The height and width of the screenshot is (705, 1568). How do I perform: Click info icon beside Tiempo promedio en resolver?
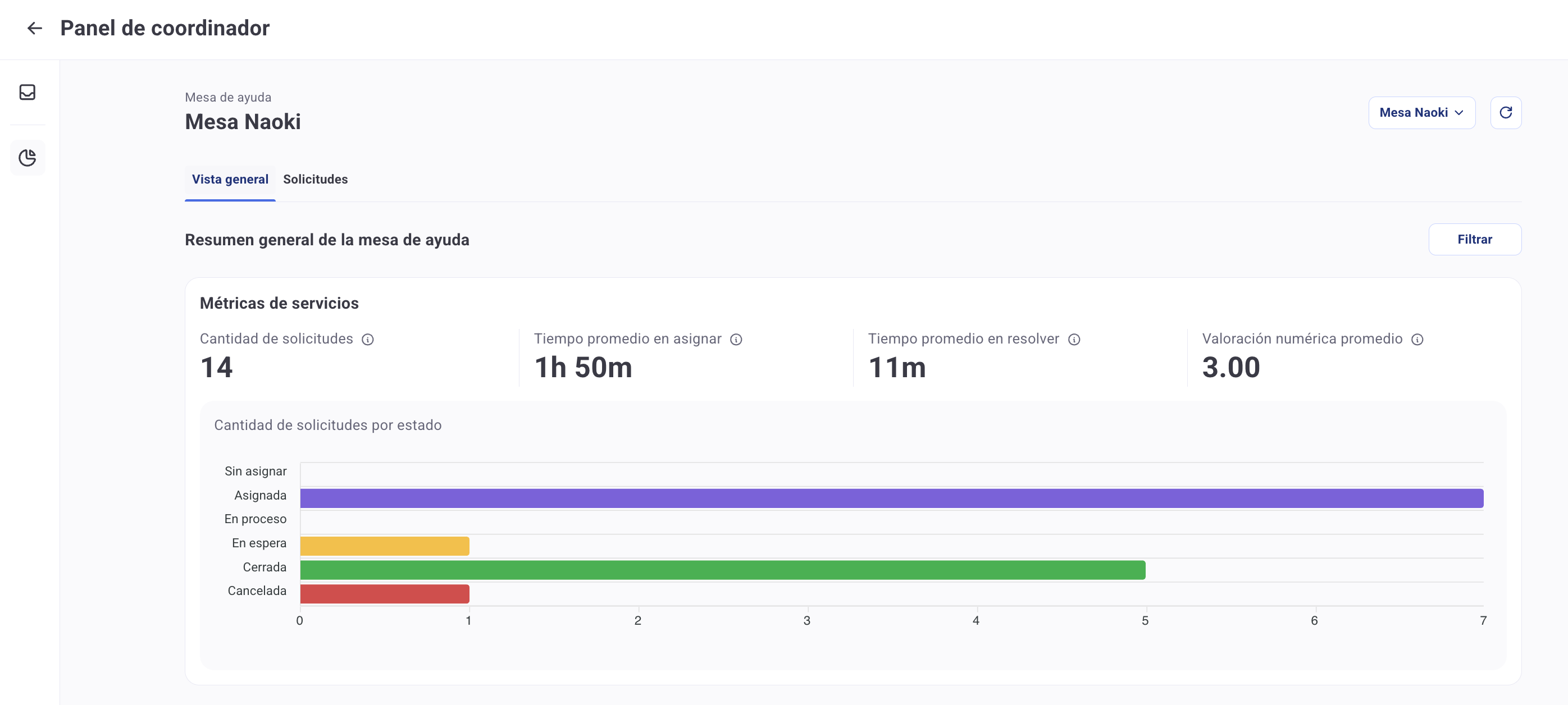click(x=1074, y=340)
